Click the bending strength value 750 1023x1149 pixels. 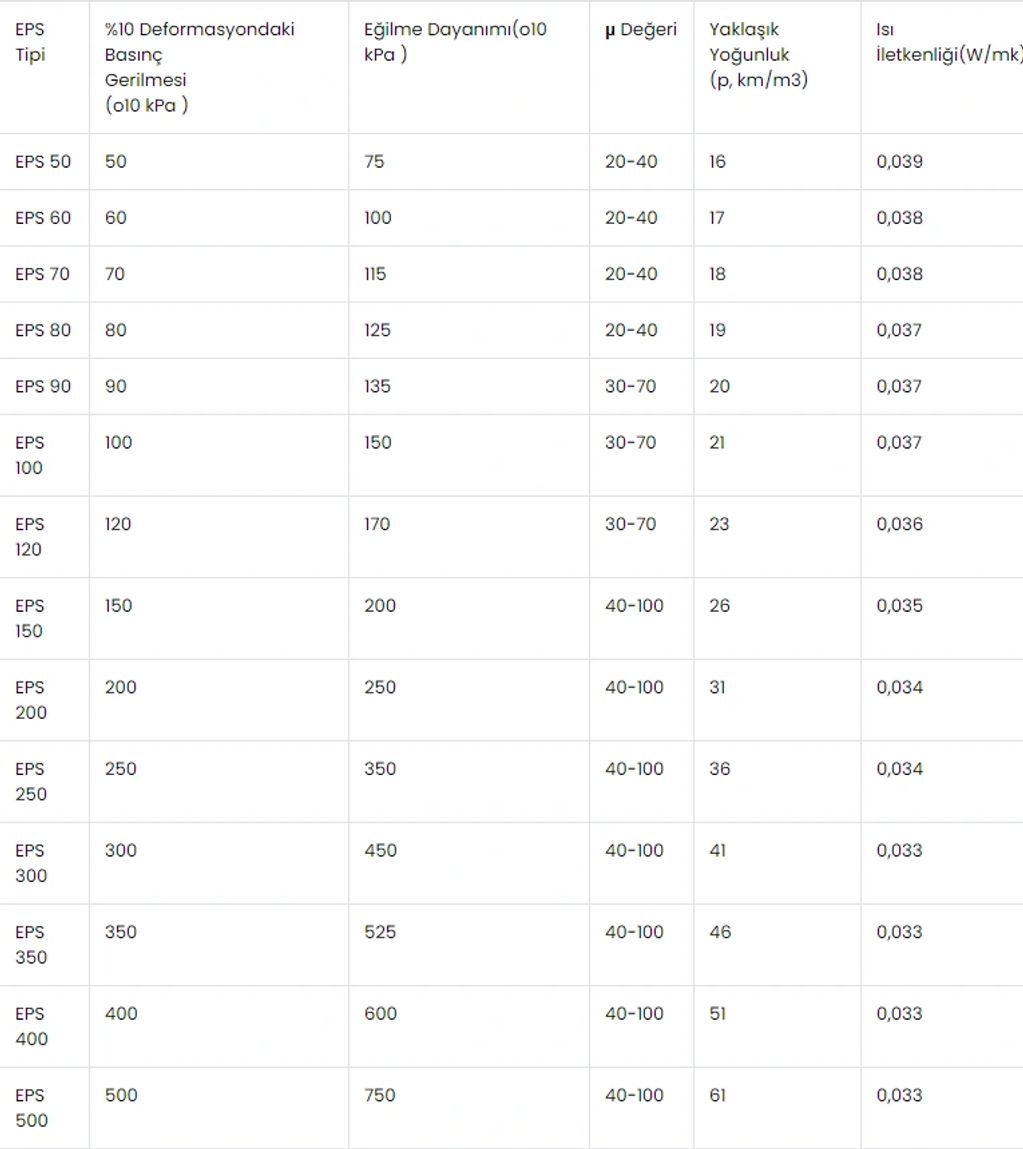click(380, 1095)
